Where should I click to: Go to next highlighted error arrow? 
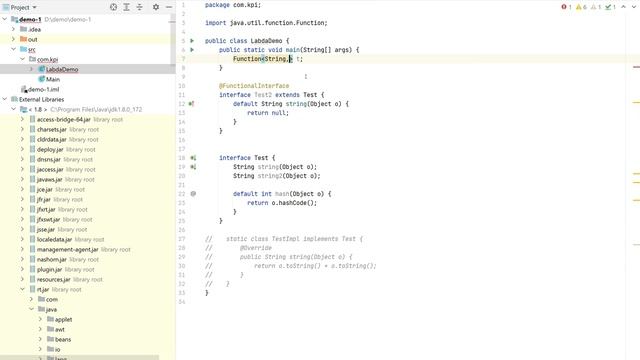(634, 7)
